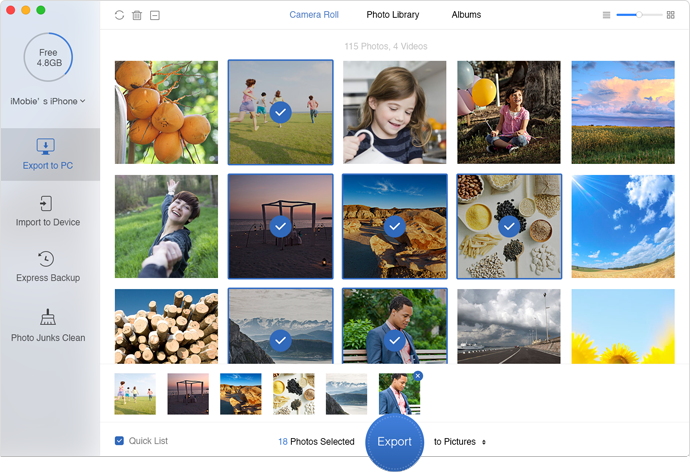The height and width of the screenshot is (472, 690).
Task: Open Photo Junks Clean in sidebar
Action: pyautogui.click(x=48, y=326)
